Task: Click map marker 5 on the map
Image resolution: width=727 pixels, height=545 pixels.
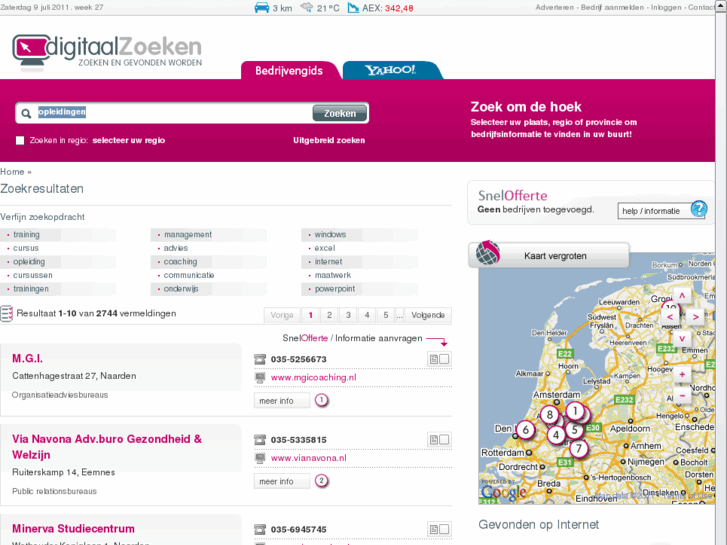Action: click(x=574, y=430)
